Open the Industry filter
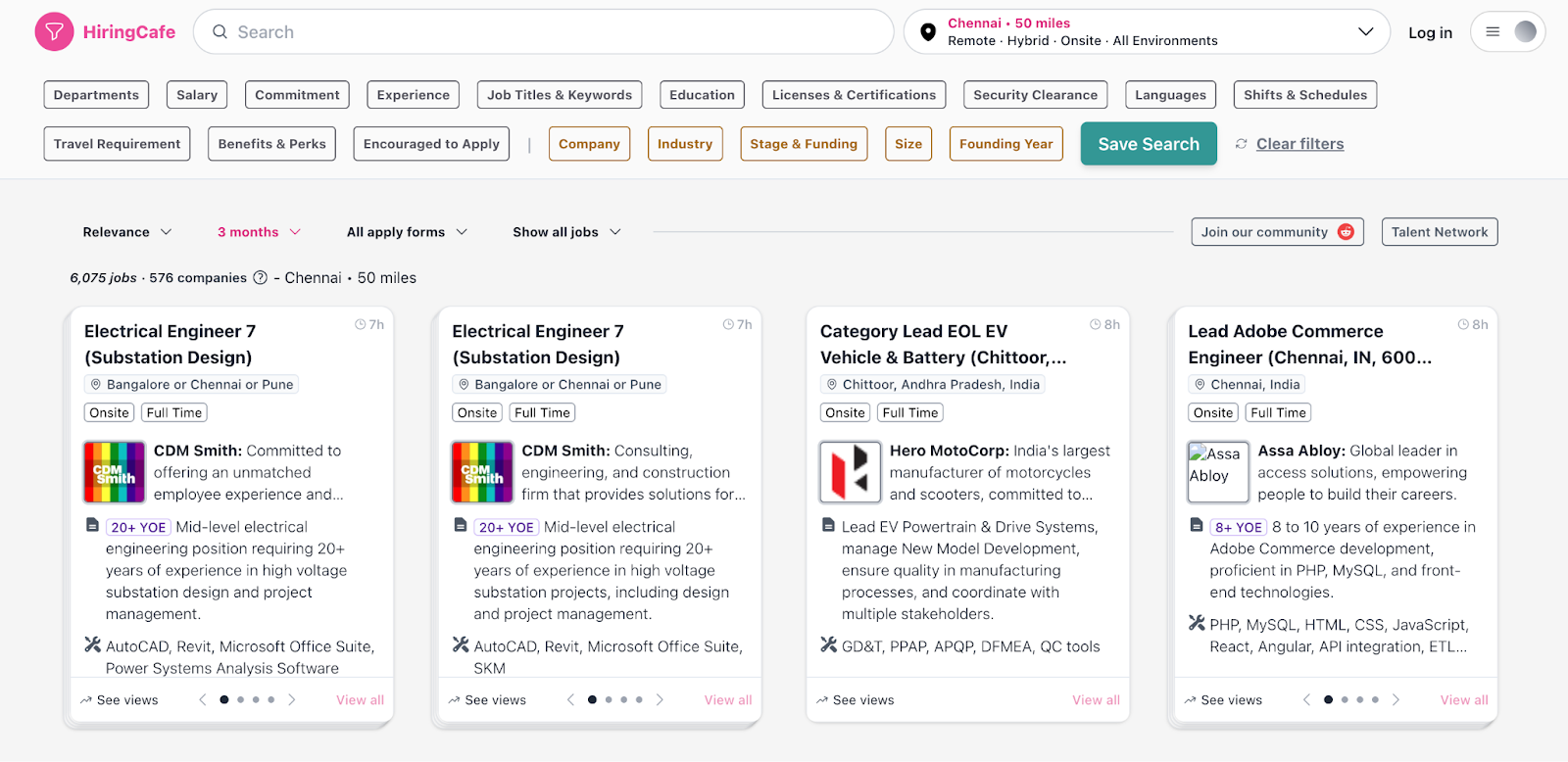1568x762 pixels. pos(685,144)
